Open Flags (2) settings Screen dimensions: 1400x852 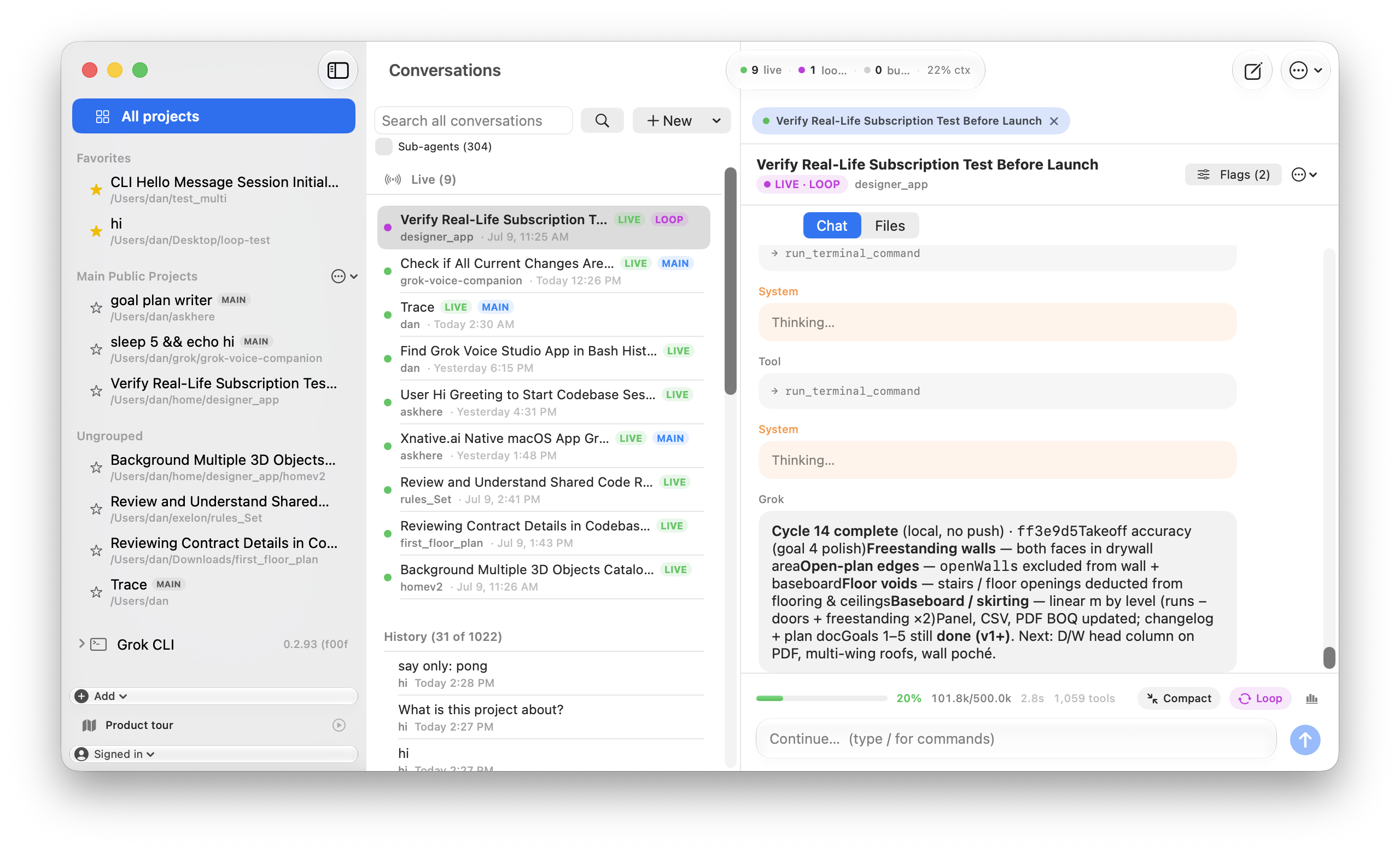pos(1233,174)
